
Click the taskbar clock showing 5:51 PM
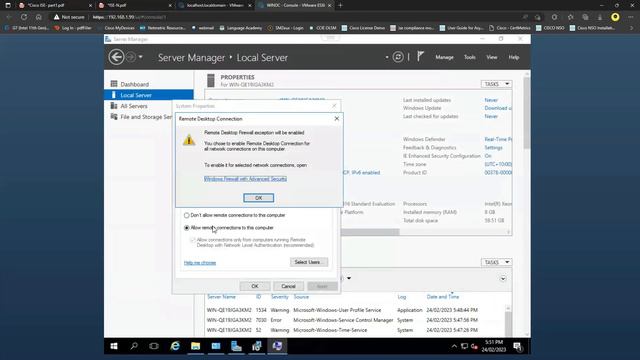click(494, 346)
